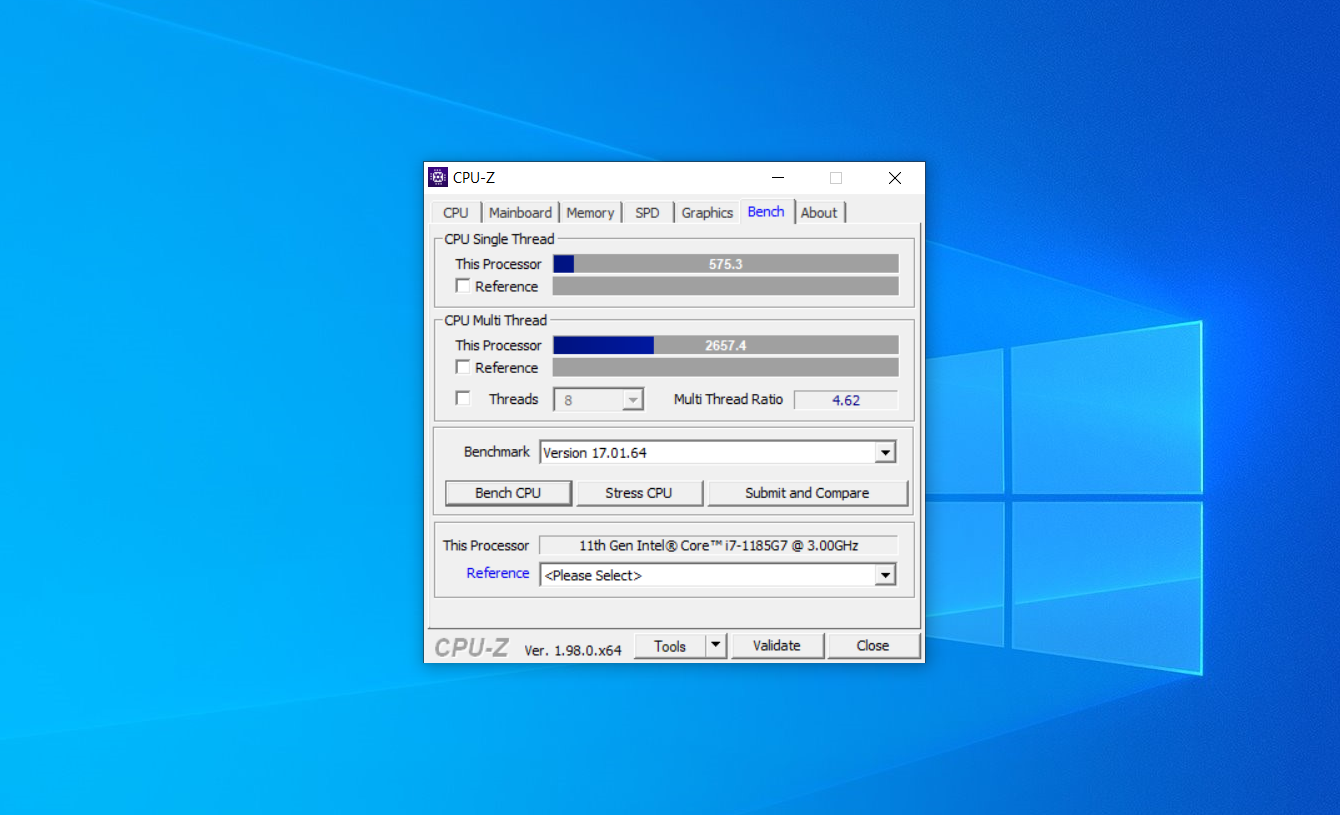Viewport: 1340px width, 815px height.
Task: Click the This Processor name field
Action: click(719, 546)
